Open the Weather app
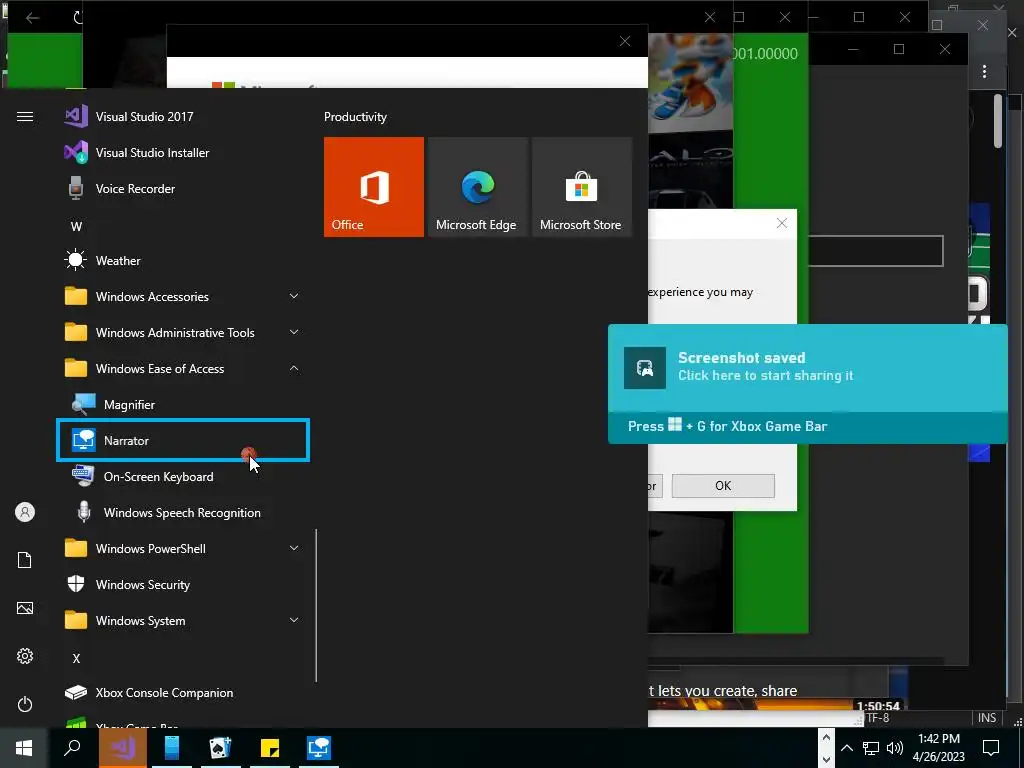This screenshot has height=768, width=1024. 183,261
